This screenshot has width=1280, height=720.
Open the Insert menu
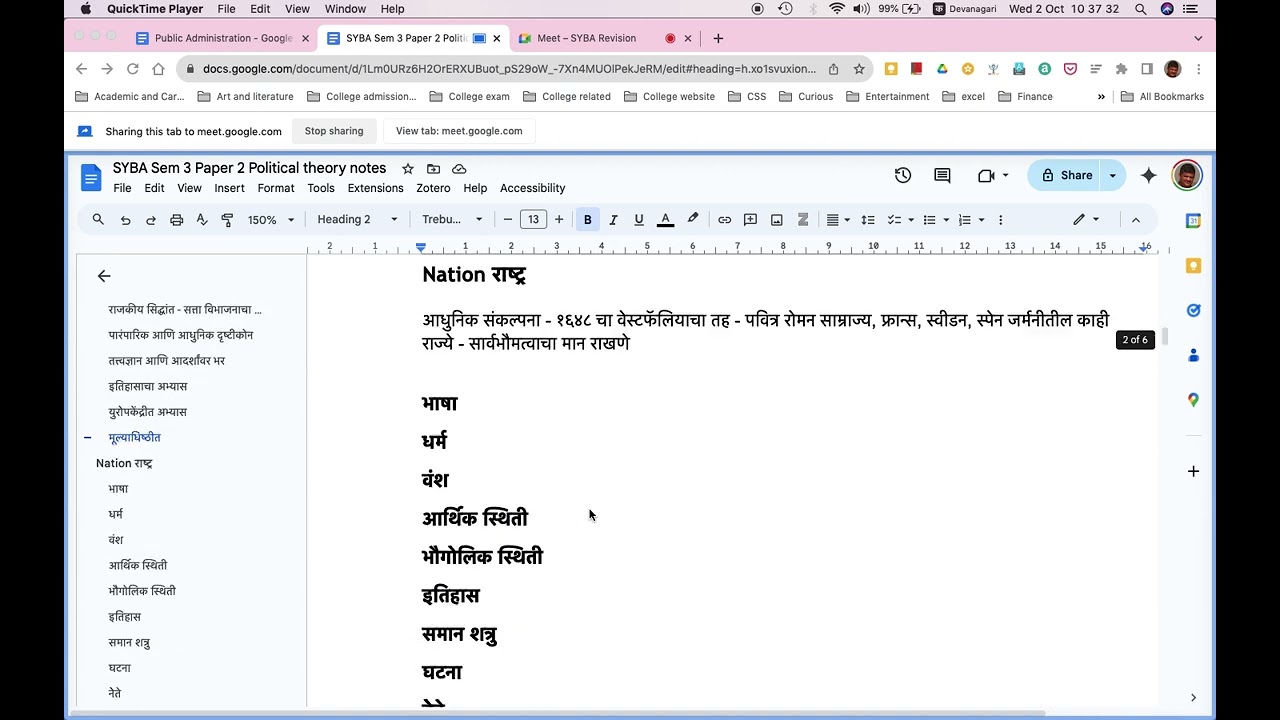click(229, 188)
